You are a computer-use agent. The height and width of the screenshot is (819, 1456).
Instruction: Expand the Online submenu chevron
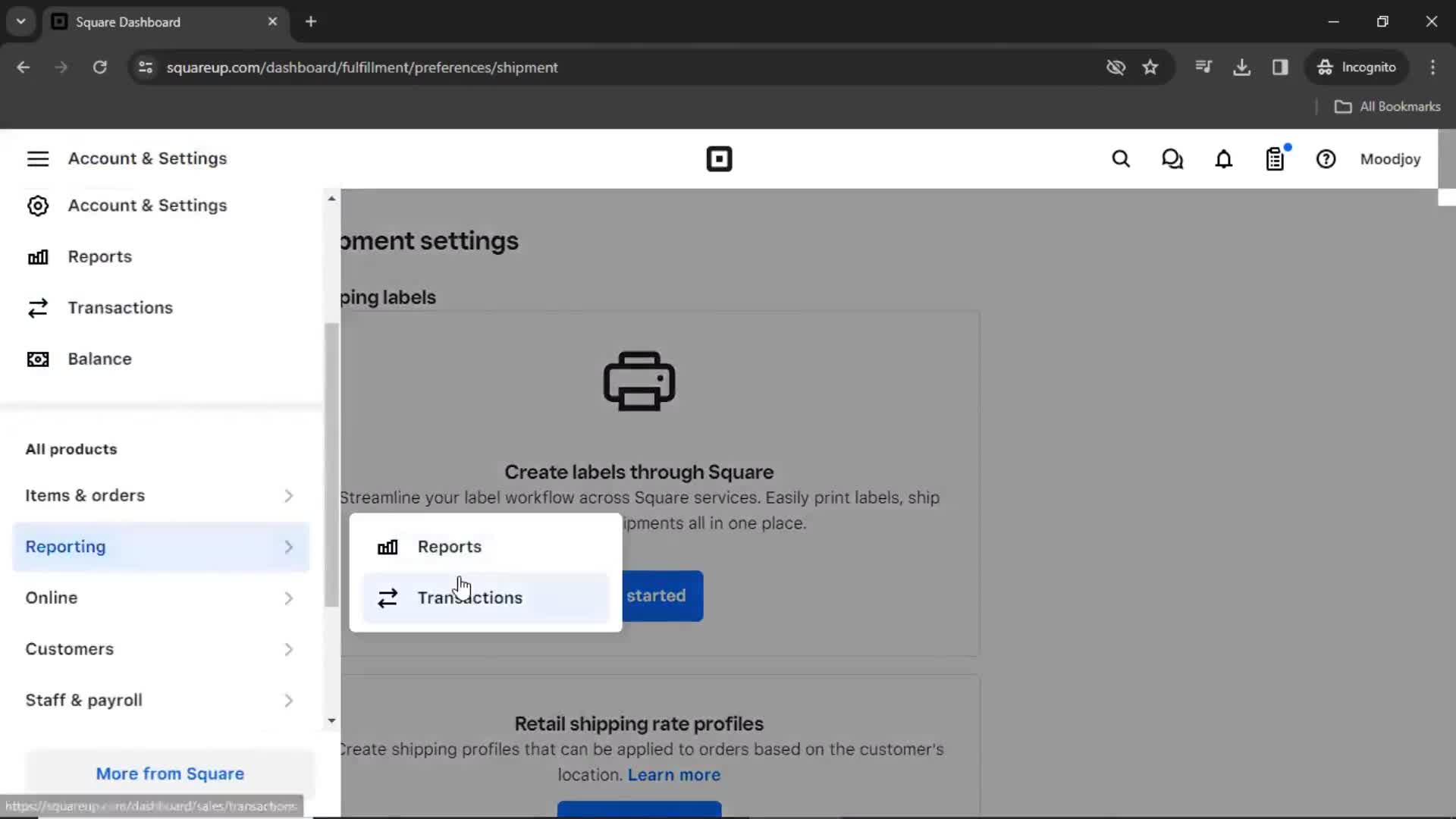[288, 598]
